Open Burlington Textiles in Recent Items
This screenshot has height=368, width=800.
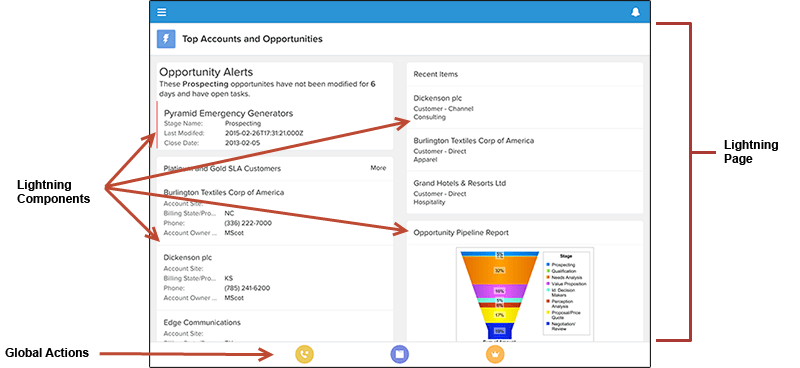pos(473,140)
